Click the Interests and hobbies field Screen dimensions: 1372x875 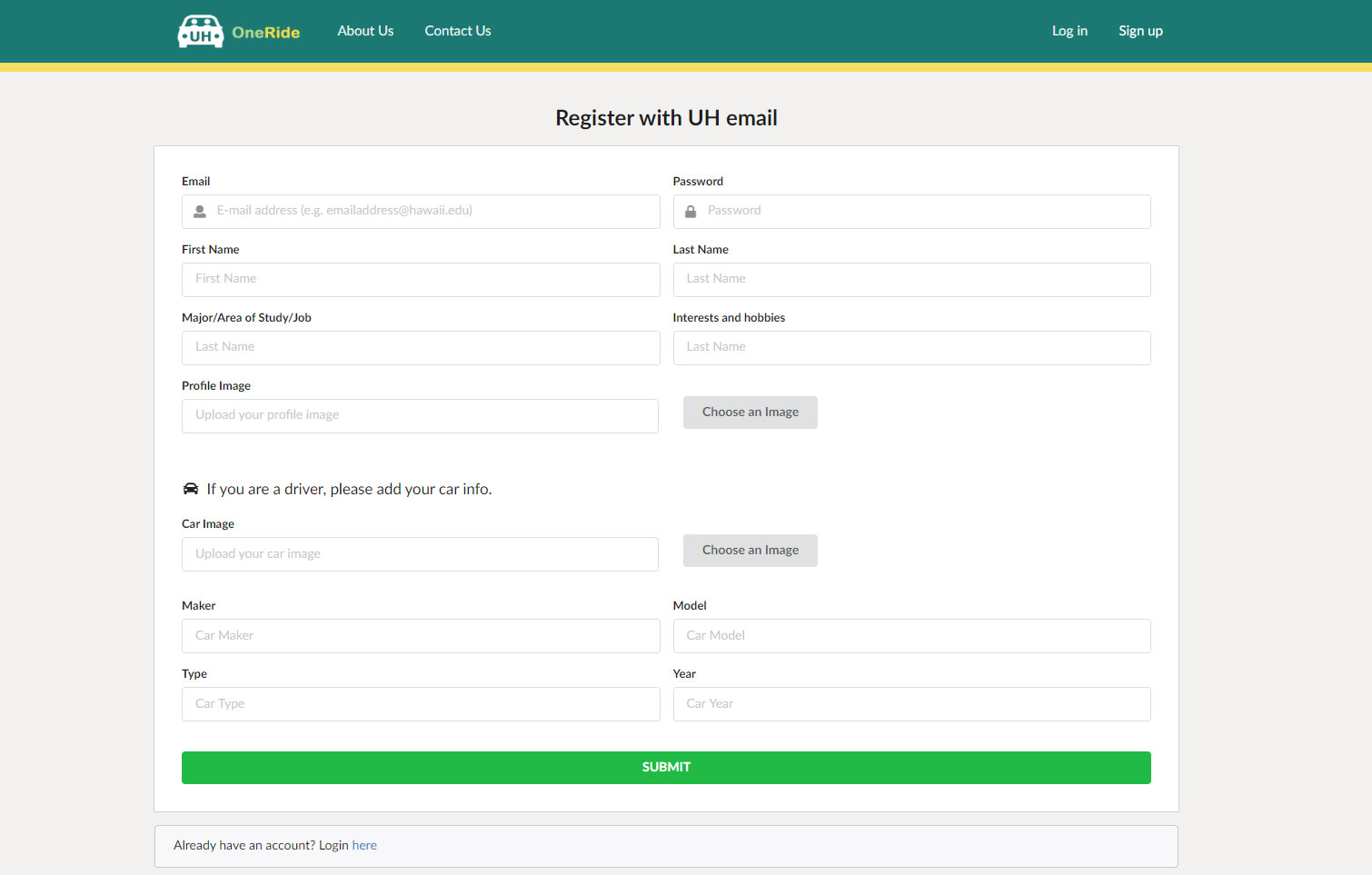point(911,347)
